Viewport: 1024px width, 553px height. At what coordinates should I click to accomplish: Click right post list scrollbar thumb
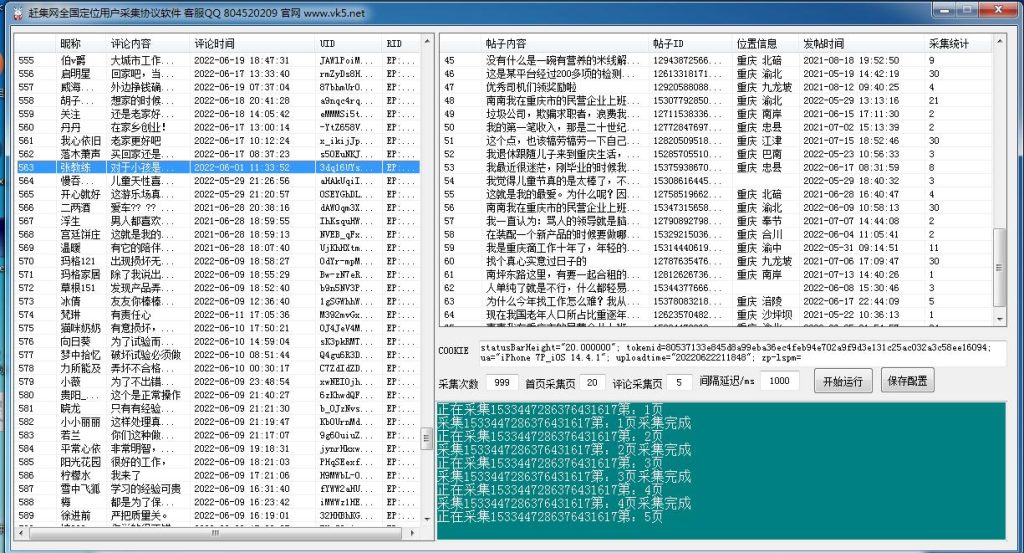(999, 267)
